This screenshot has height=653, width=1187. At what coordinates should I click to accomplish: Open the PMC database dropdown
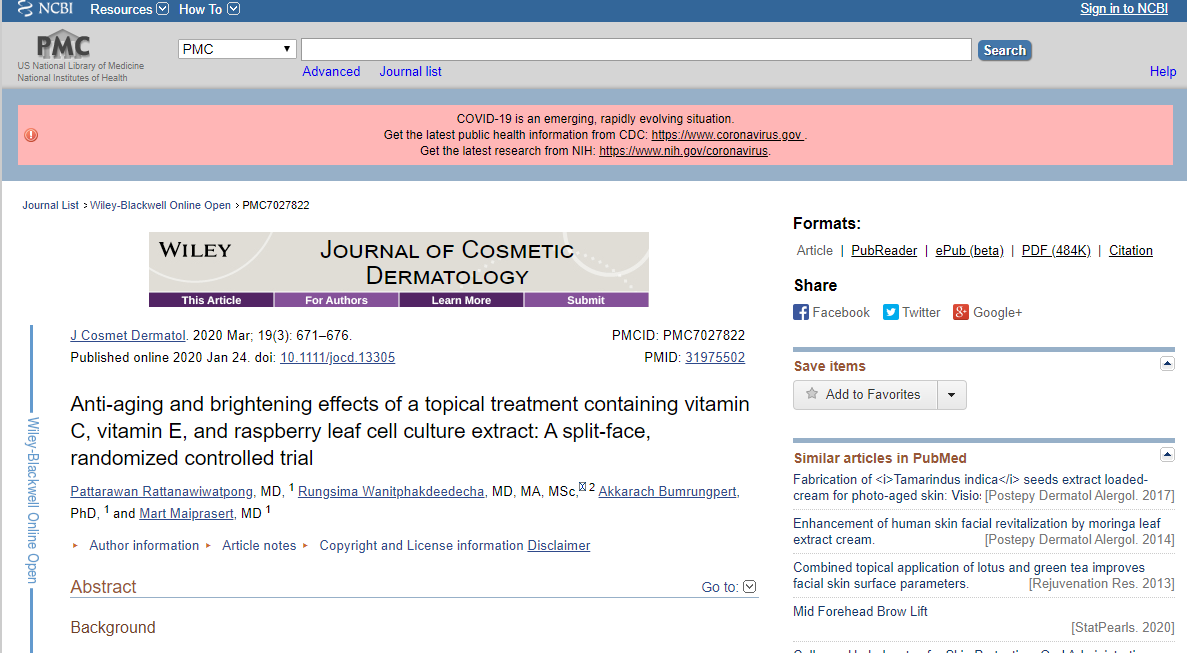[x=237, y=49]
